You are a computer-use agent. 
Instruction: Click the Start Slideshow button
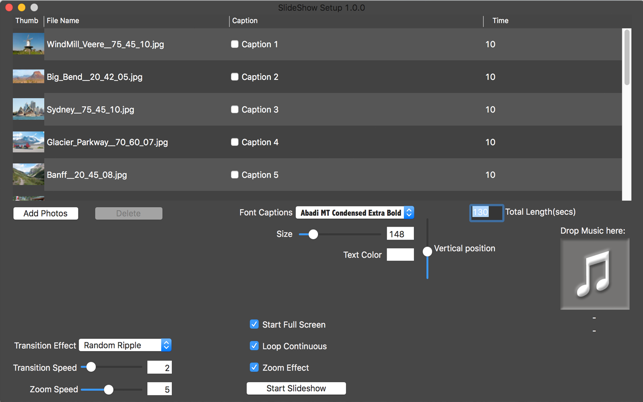tap(296, 388)
